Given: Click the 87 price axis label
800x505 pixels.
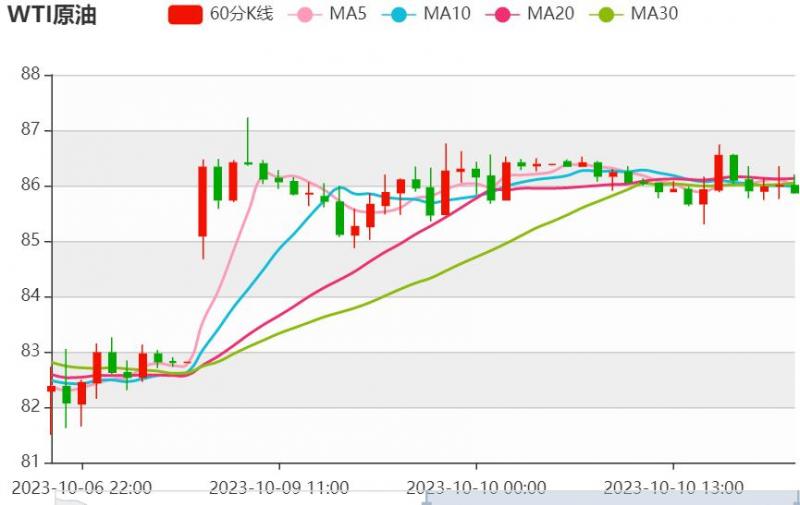Looking at the screenshot, I should click(31, 130).
